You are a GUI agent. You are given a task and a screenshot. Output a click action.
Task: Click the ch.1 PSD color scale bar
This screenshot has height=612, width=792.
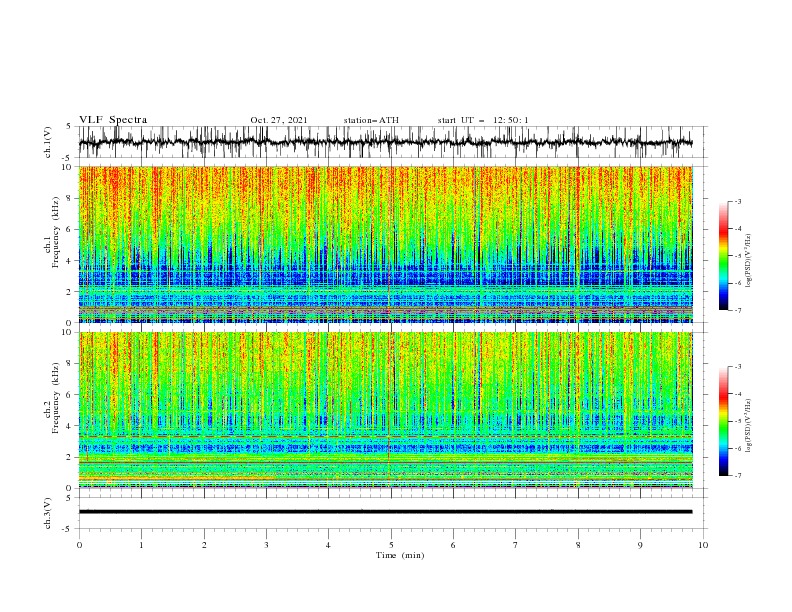tap(723, 256)
